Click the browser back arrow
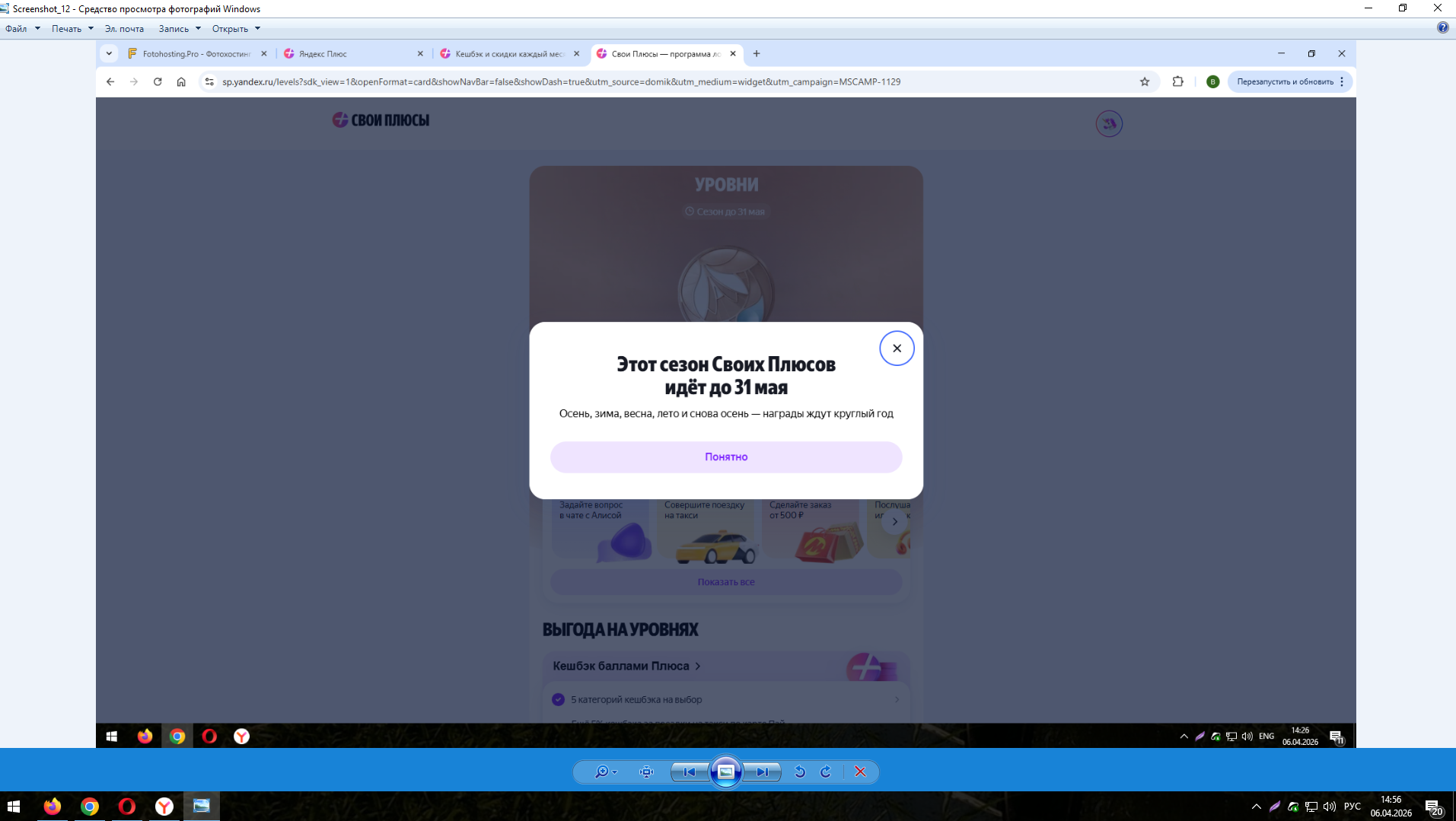Viewport: 1456px width, 821px height. 110,82
